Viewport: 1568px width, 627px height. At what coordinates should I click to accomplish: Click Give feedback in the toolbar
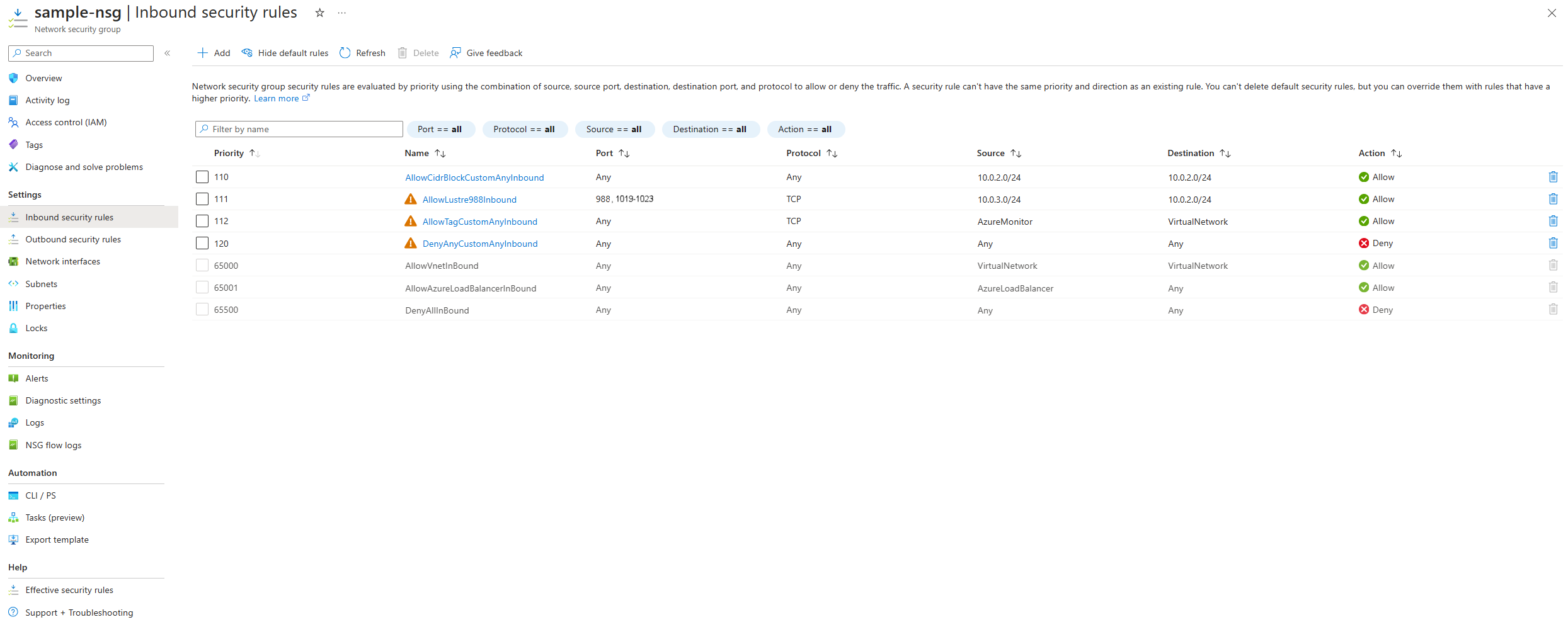(x=486, y=53)
